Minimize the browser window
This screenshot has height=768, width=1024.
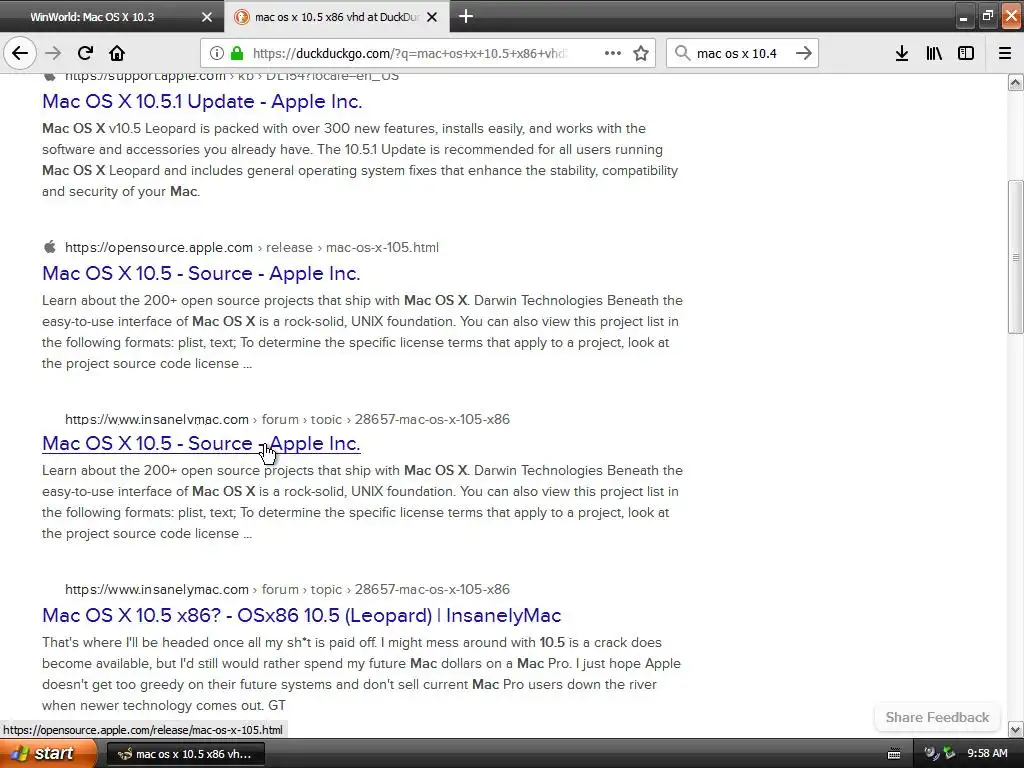click(963, 16)
